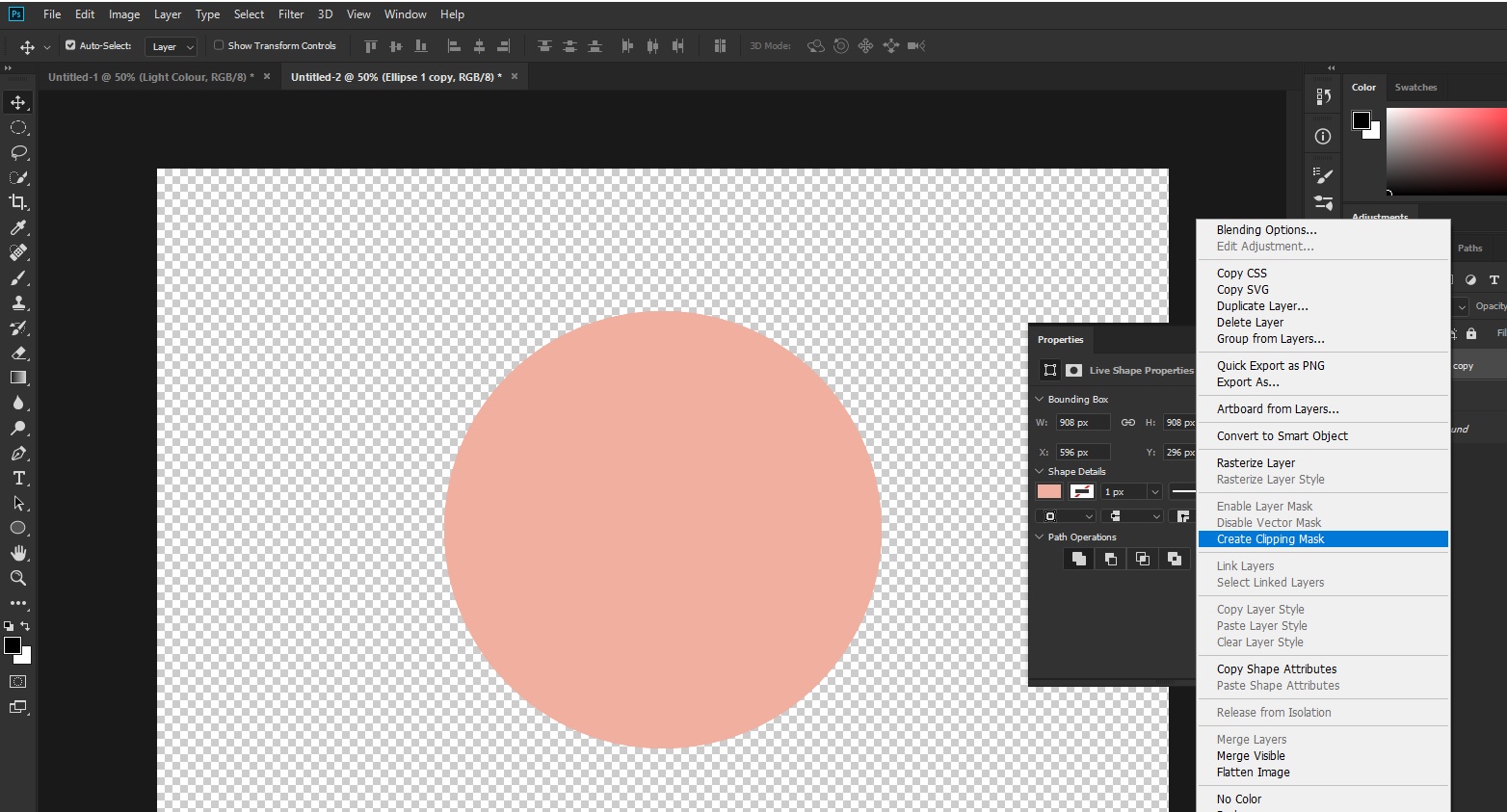The image size is (1507, 812).
Task: Choose Create Clipping Mask from context menu
Action: [1323, 539]
